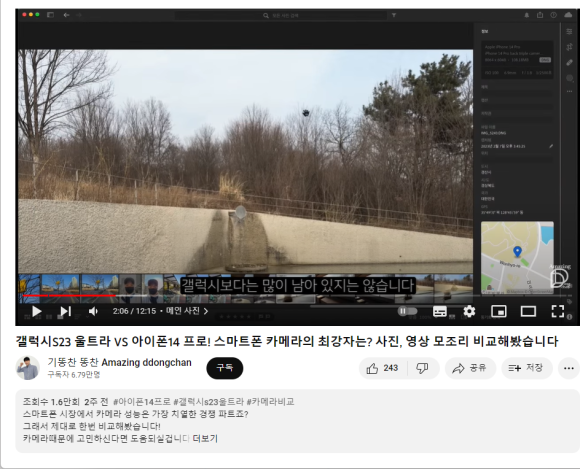Expand the description with 더보기

coord(205,439)
